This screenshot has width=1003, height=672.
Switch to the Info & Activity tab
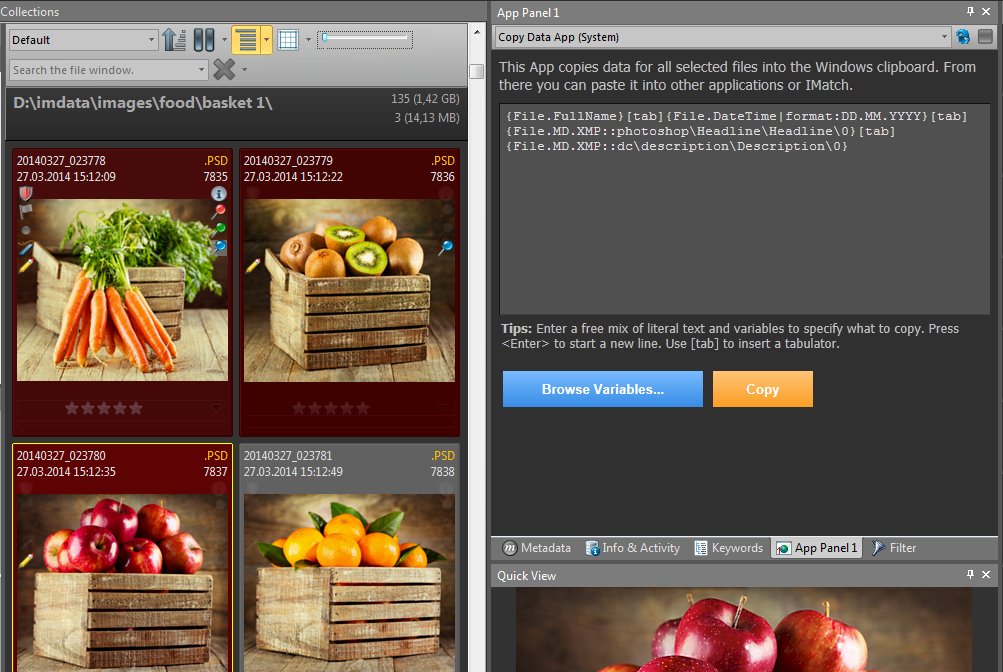click(x=633, y=548)
